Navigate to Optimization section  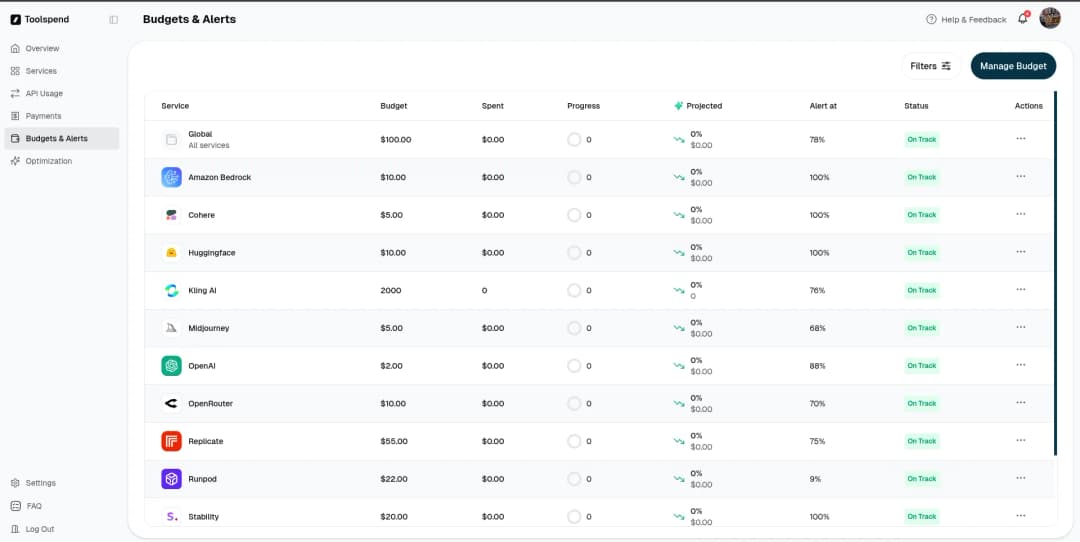click(48, 161)
